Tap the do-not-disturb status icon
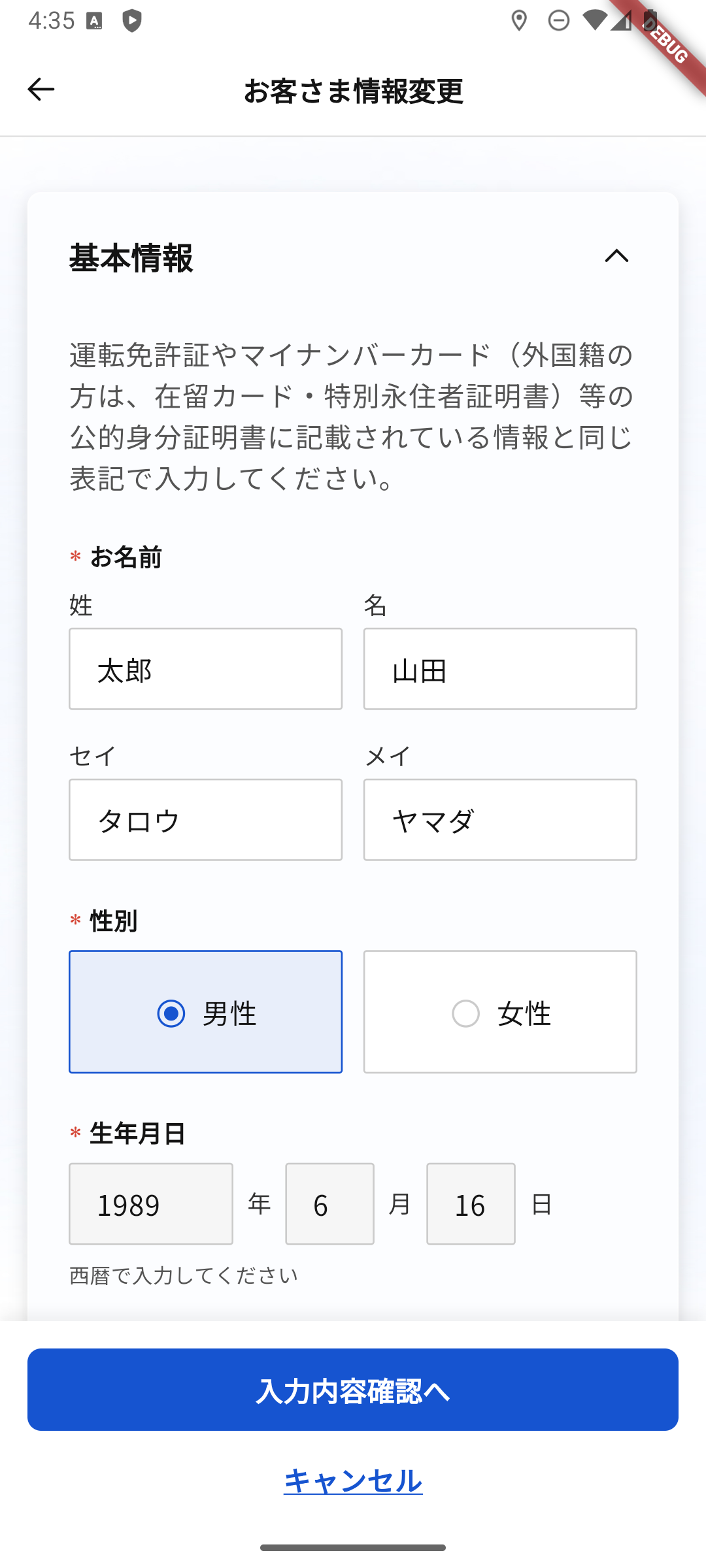The width and height of the screenshot is (706, 1568). coord(558,21)
